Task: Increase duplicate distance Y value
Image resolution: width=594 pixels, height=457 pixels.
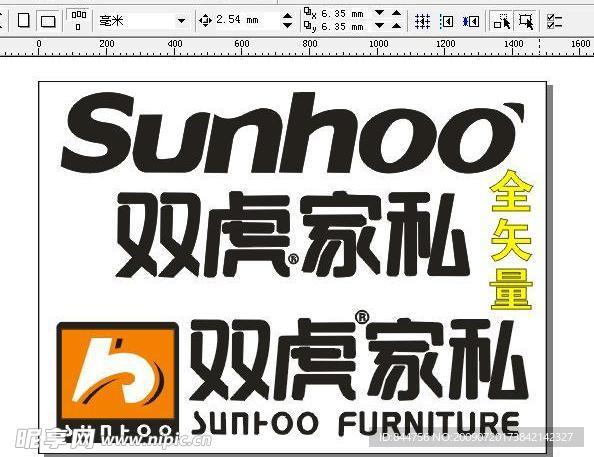Action: point(396,26)
